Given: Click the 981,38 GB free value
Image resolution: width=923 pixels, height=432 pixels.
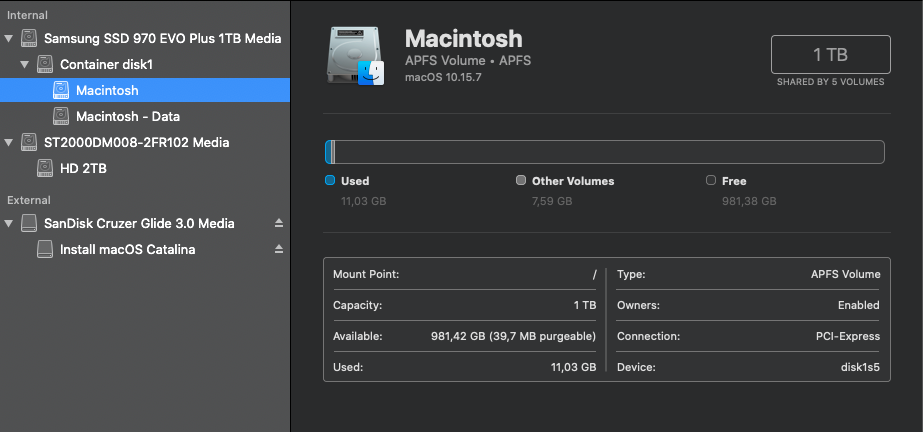Looking at the screenshot, I should pyautogui.click(x=749, y=201).
